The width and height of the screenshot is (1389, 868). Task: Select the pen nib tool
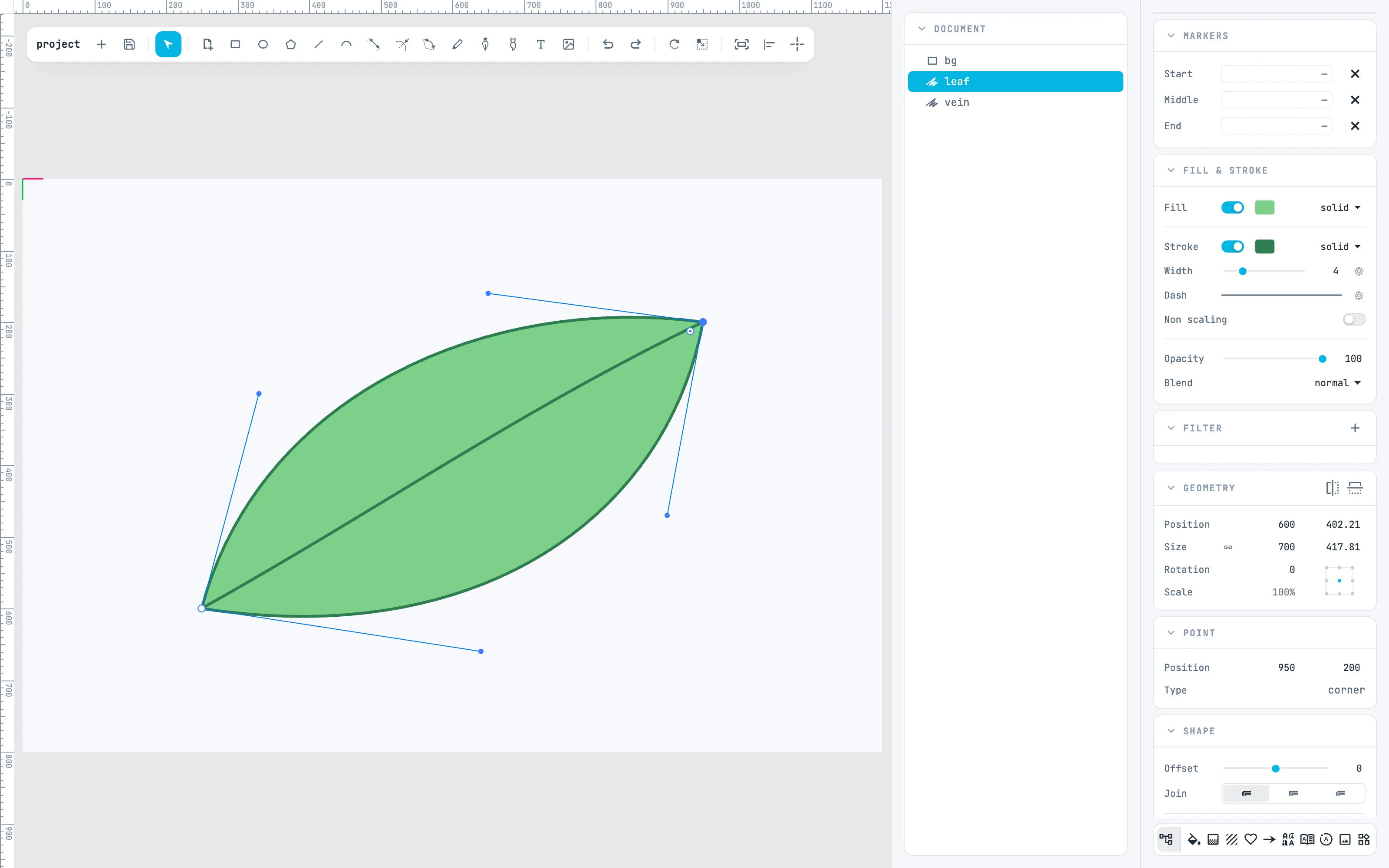pyautogui.click(x=485, y=44)
